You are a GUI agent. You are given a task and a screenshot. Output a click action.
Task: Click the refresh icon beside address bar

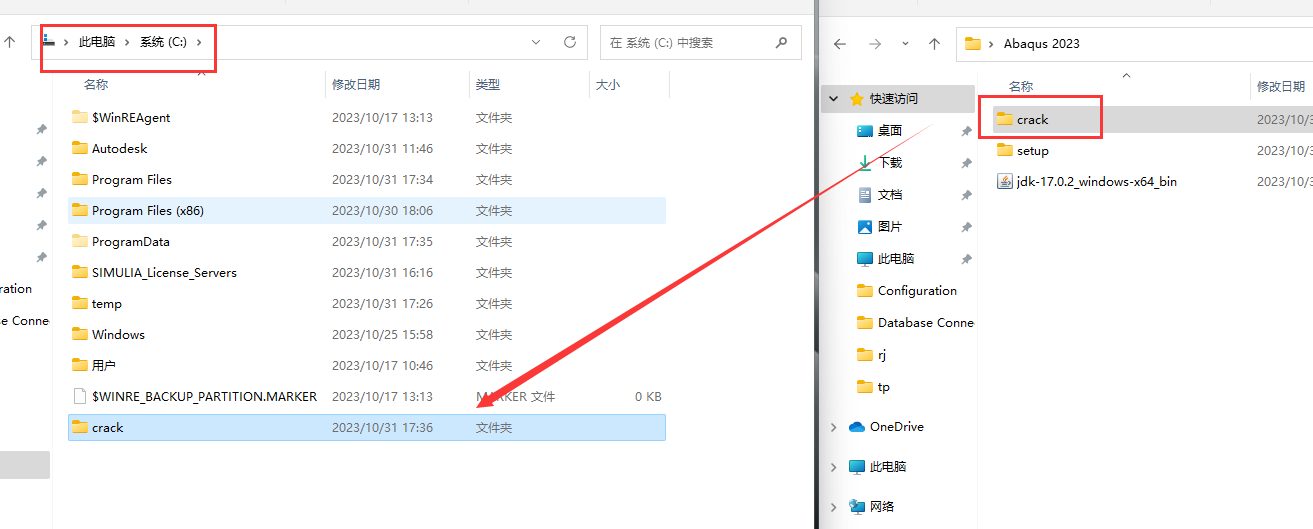570,43
